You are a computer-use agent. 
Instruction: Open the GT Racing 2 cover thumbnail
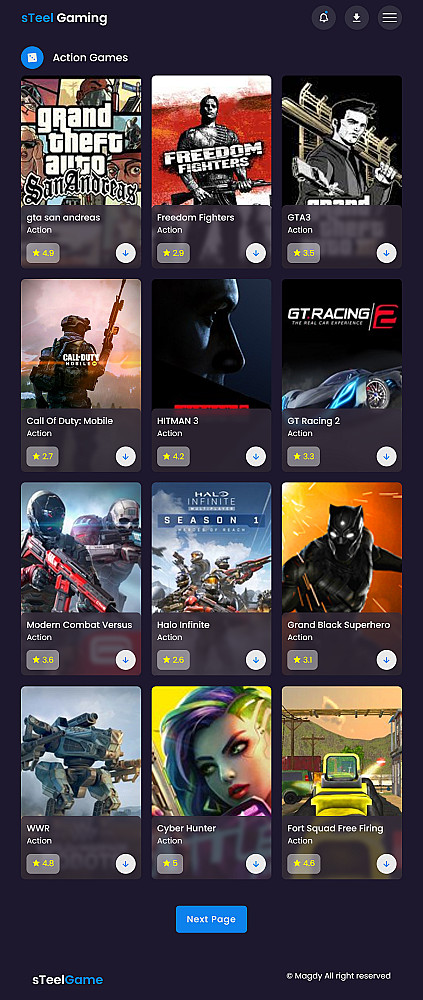click(x=342, y=344)
